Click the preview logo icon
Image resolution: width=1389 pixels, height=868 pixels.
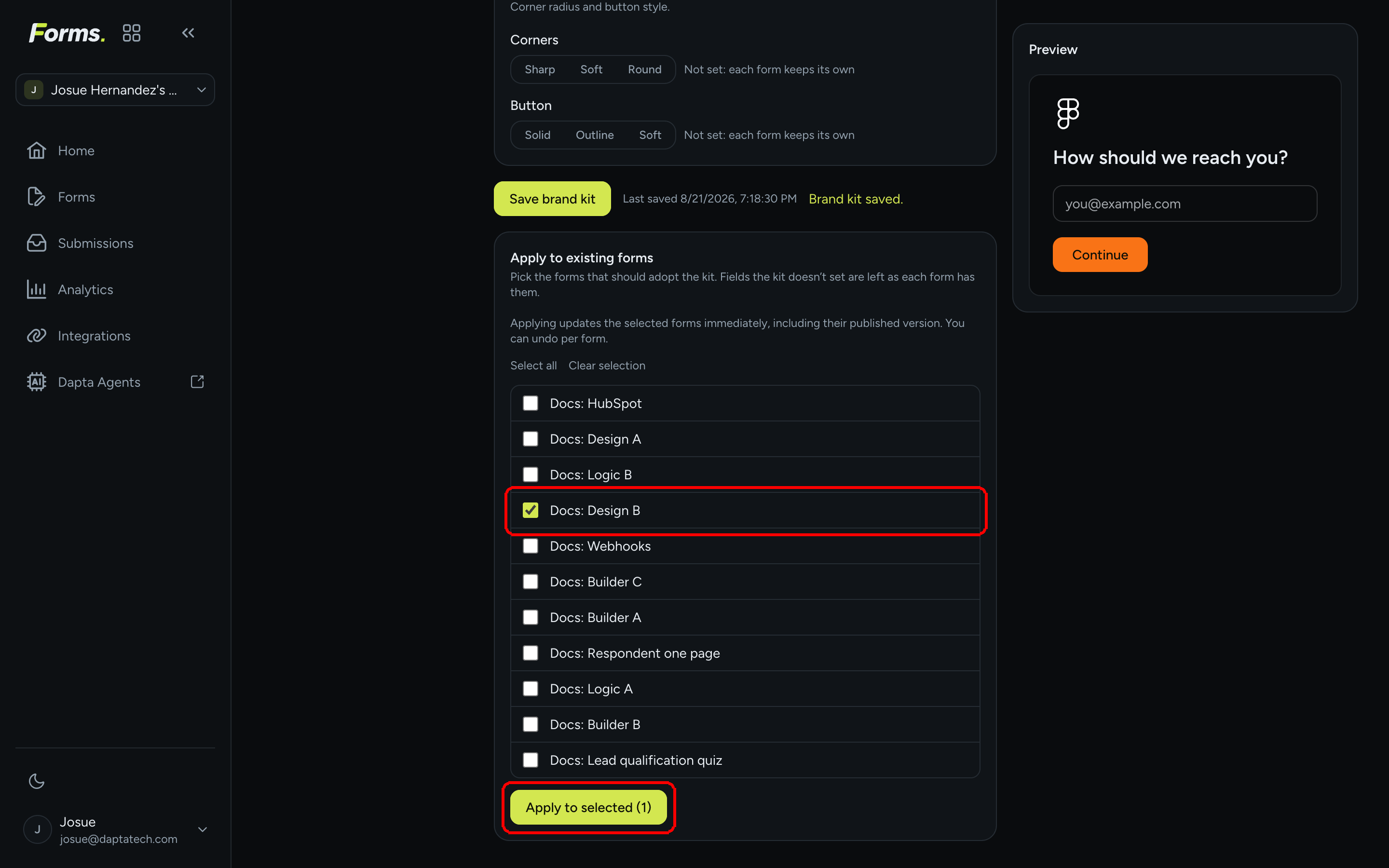click(1068, 113)
